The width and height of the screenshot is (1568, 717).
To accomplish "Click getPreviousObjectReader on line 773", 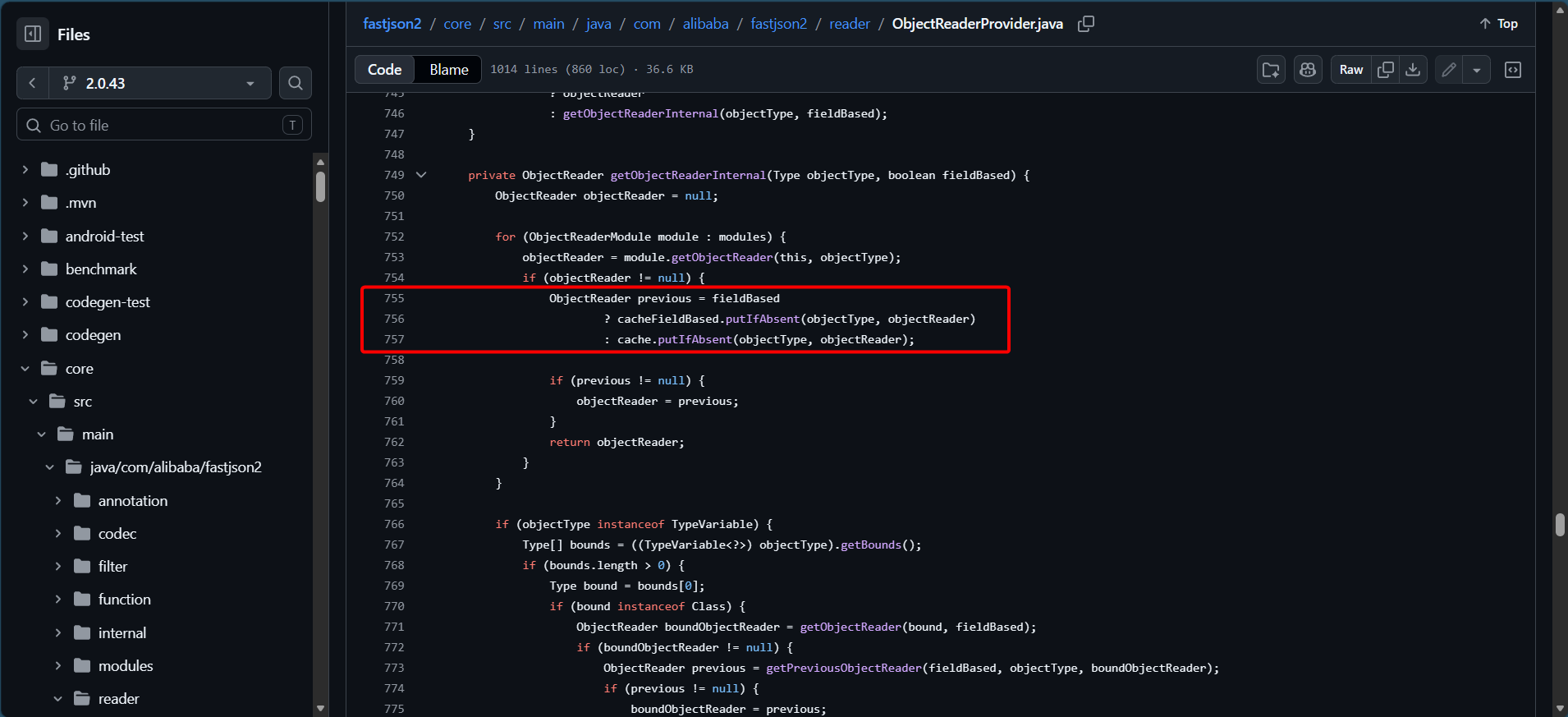I will pyautogui.click(x=844, y=668).
